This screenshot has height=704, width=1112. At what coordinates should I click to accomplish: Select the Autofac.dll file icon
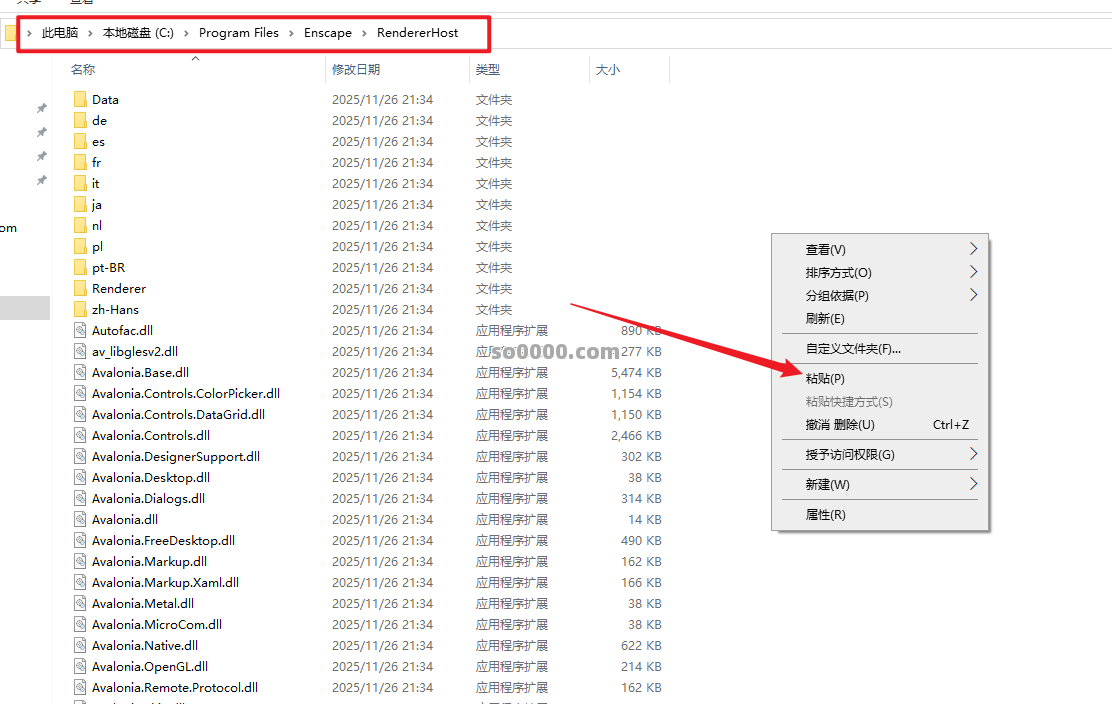pyautogui.click(x=80, y=330)
